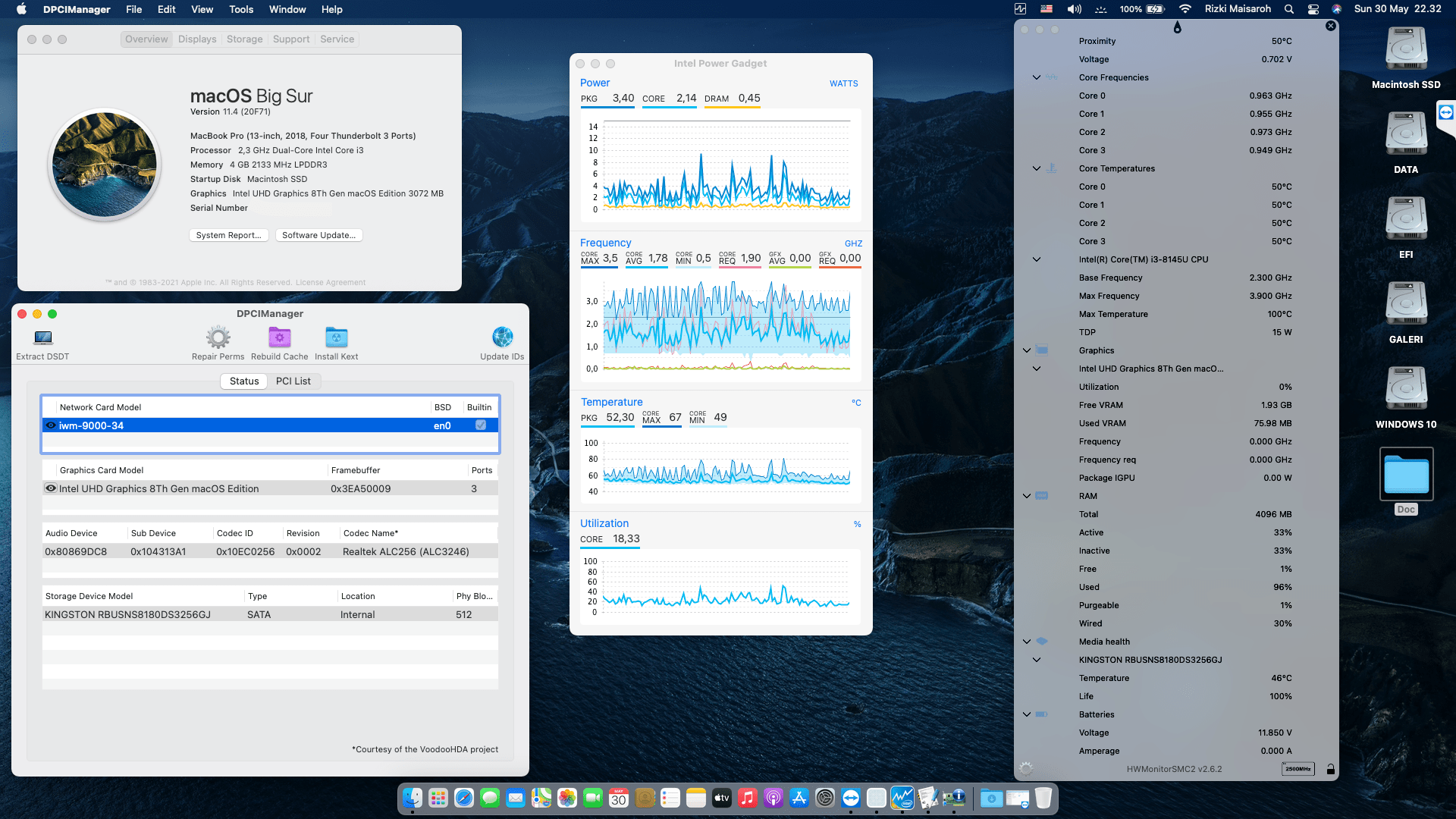Open the HWMonitorSMC2 settings gear

1026,769
